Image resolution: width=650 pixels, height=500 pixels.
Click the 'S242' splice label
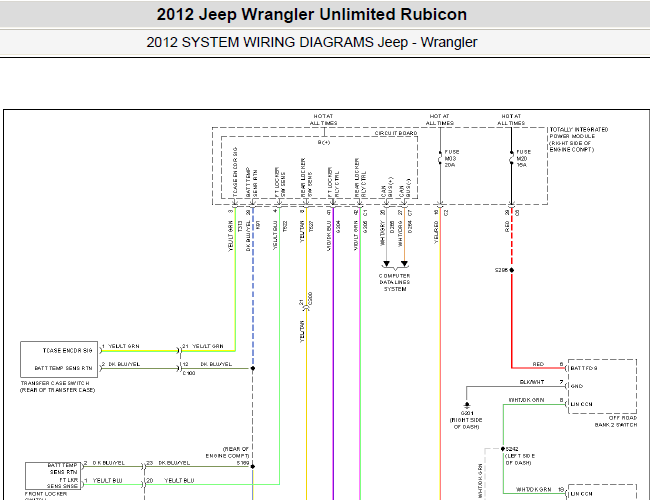point(512,449)
